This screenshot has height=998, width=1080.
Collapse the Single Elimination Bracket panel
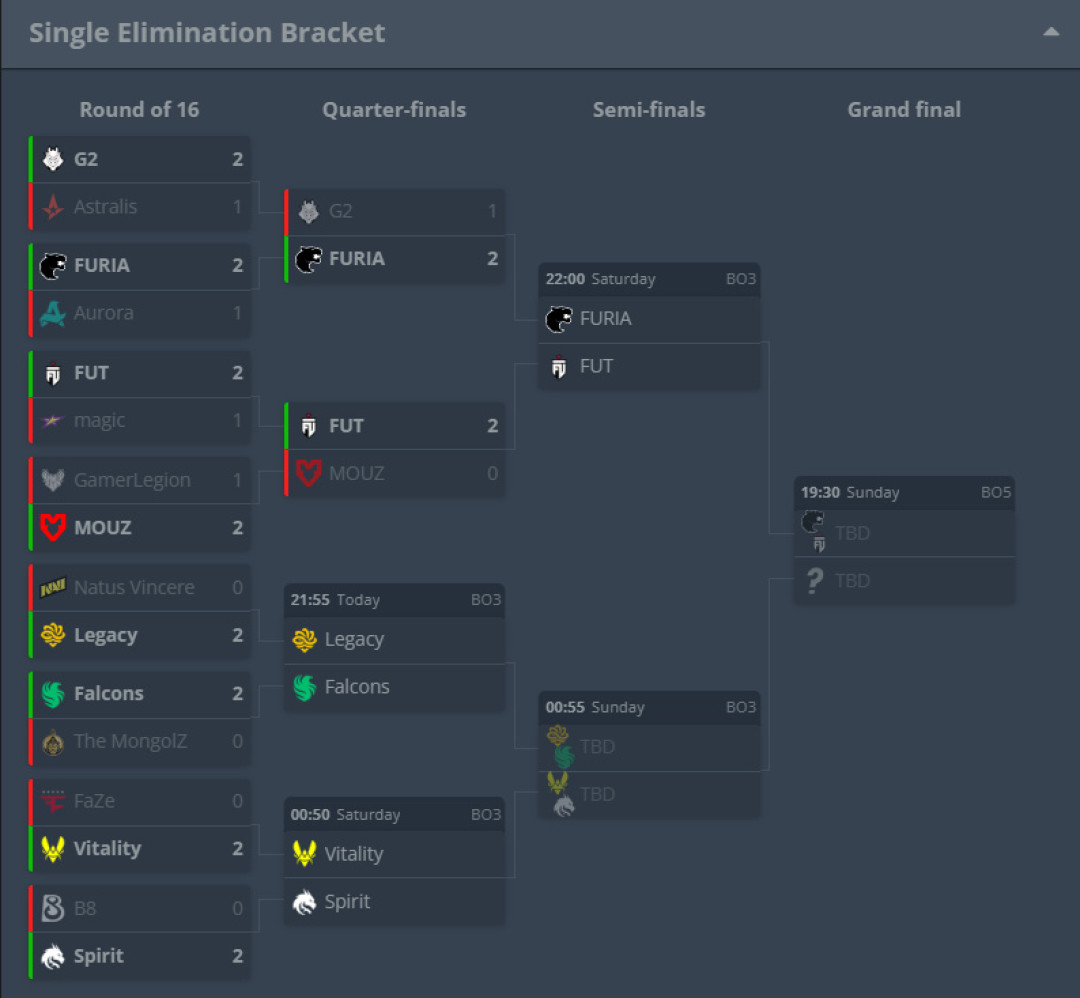(x=1051, y=32)
